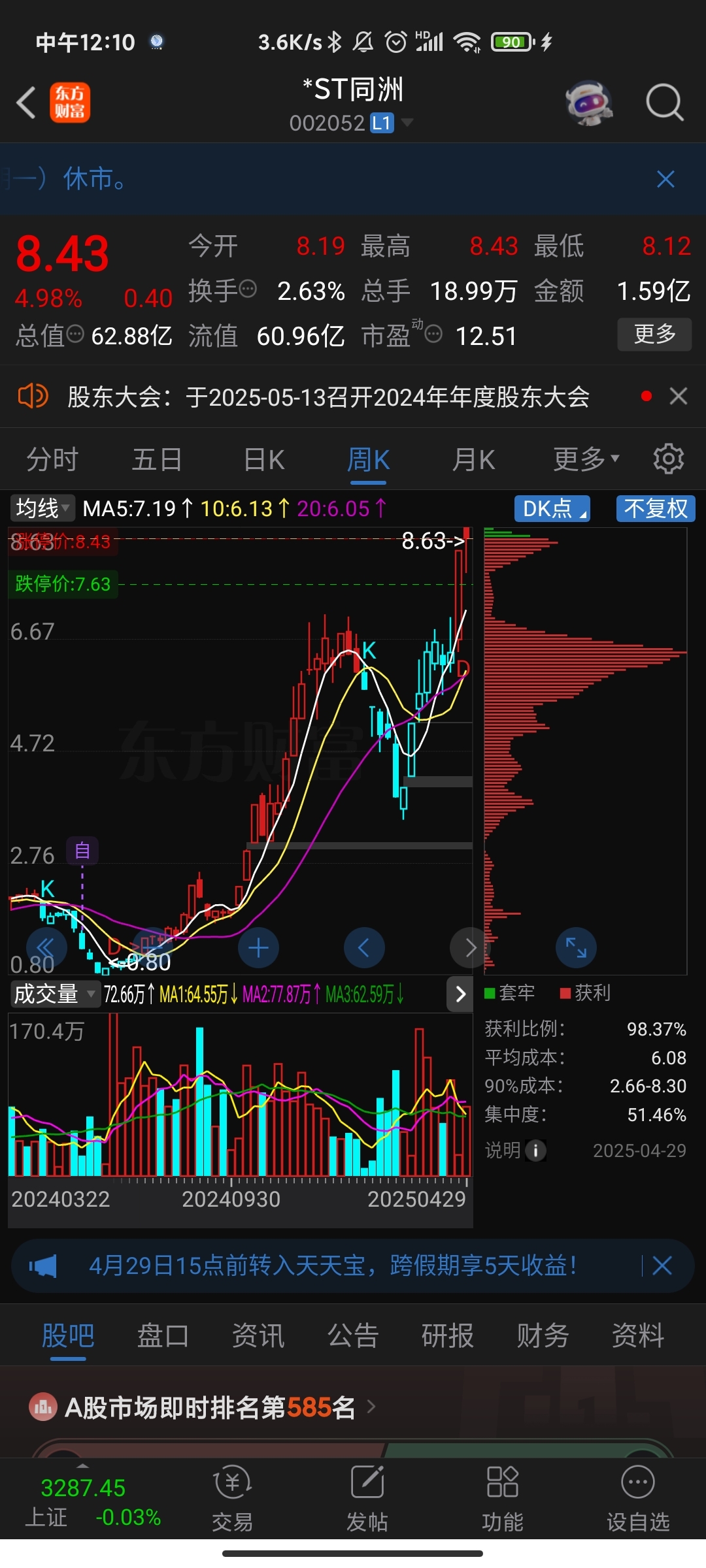The width and height of the screenshot is (706, 1568).
Task: Tap the 平均成本 6.08 value
Action: pyautogui.click(x=669, y=1058)
